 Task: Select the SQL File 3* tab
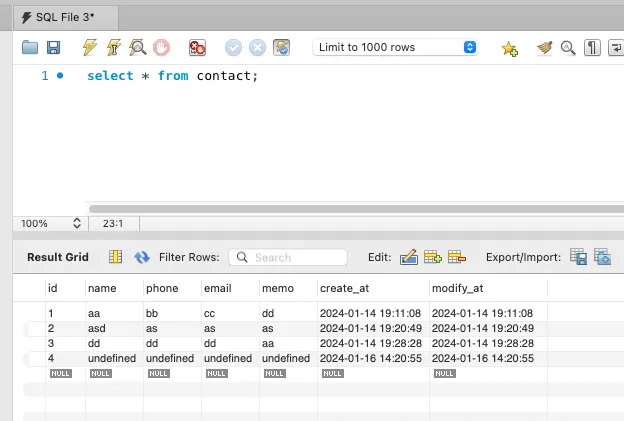(66, 18)
